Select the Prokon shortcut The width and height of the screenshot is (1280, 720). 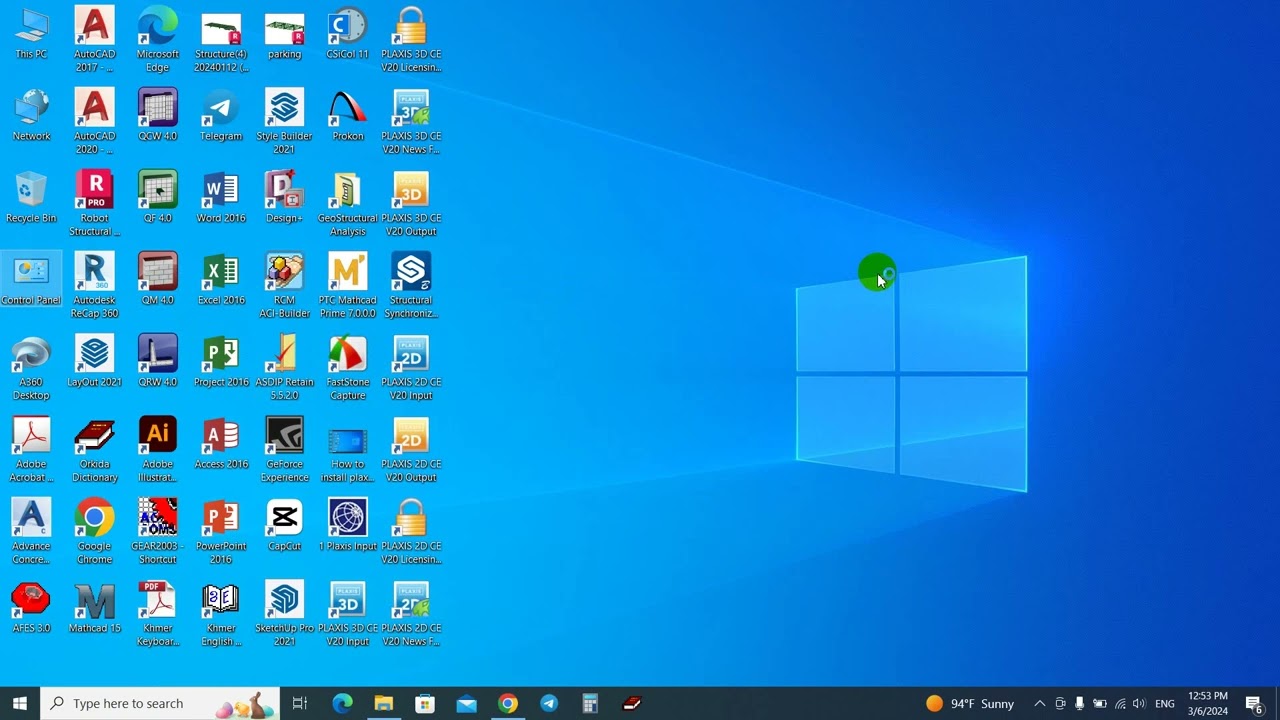pos(347,116)
